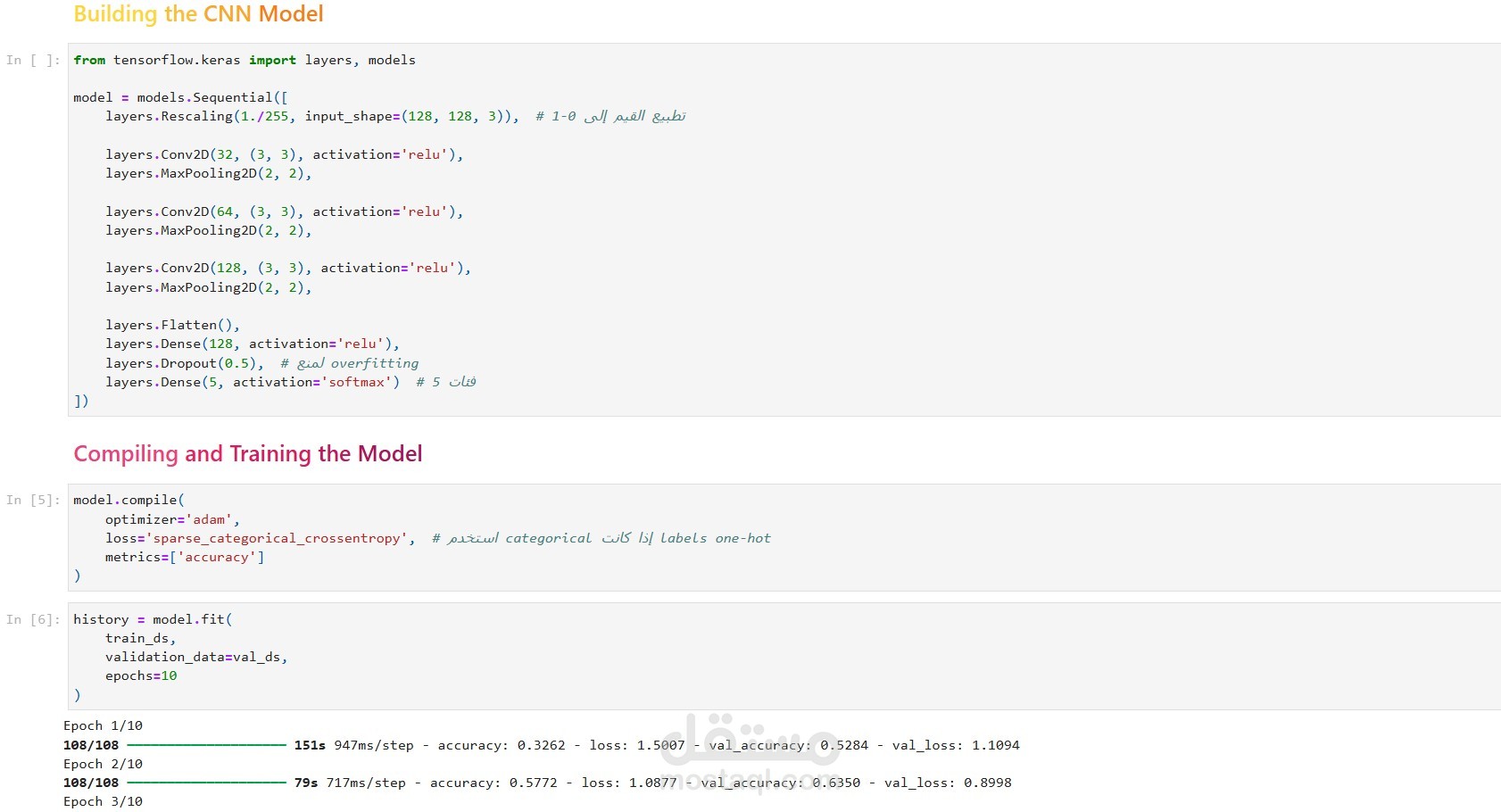Select the 'In [5]:' cell prompt
The height and width of the screenshot is (812, 1501).
33,500
